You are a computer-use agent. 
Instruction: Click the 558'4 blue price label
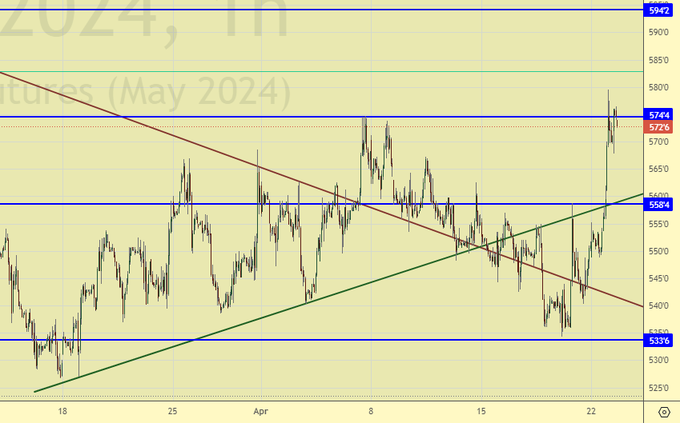click(x=659, y=204)
